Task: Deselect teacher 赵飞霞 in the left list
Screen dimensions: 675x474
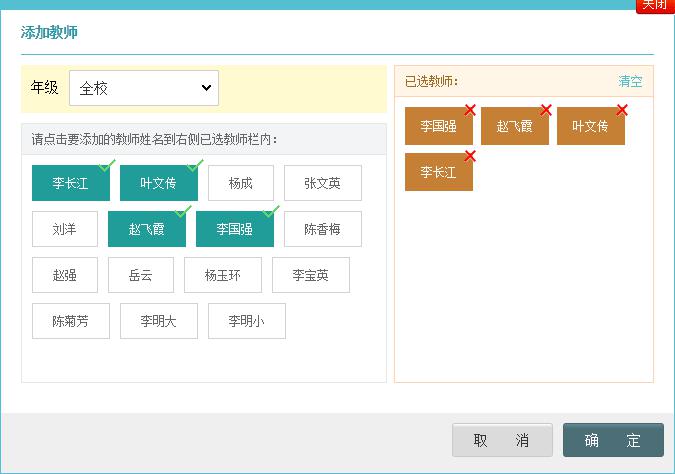Action: tap(147, 229)
